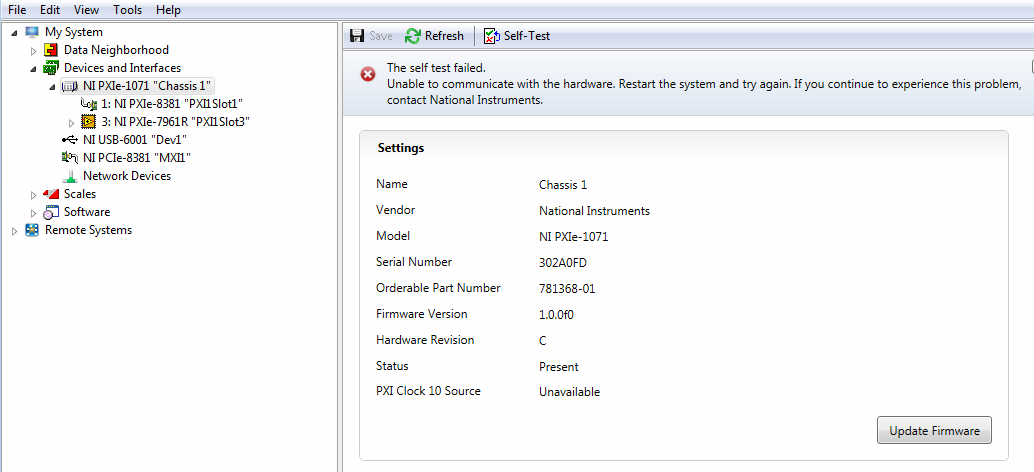The height and width of the screenshot is (472, 1034).
Task: Click the Update Firmware button
Action: tap(934, 431)
